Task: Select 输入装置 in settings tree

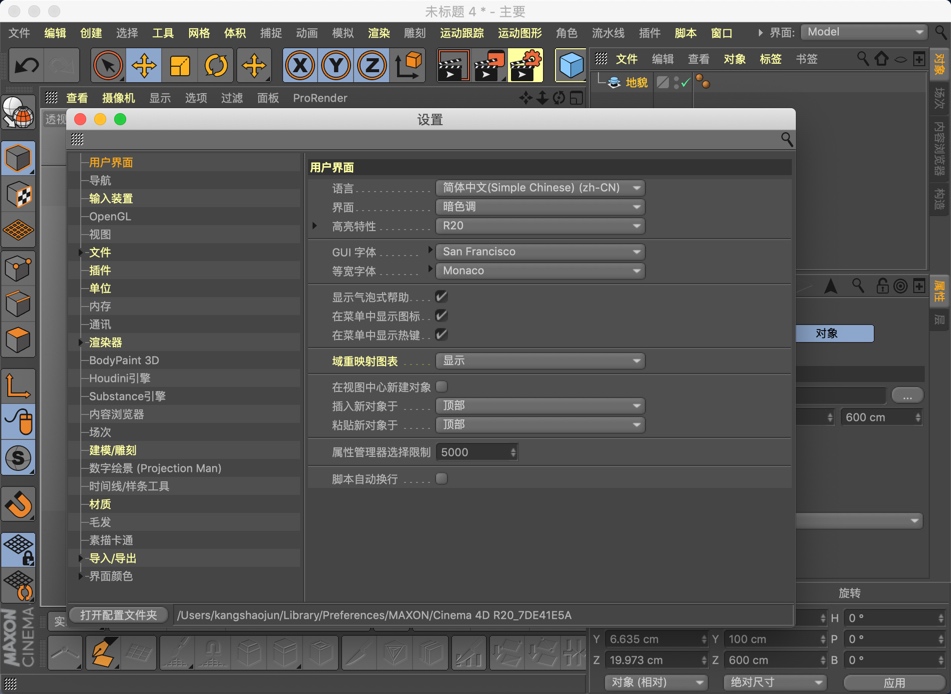Action: 111,198
